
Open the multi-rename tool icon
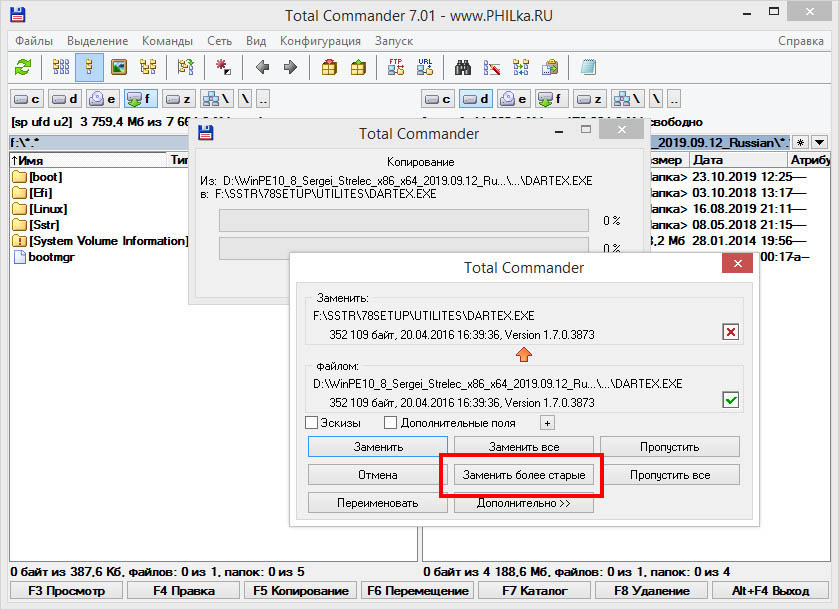click(x=492, y=67)
